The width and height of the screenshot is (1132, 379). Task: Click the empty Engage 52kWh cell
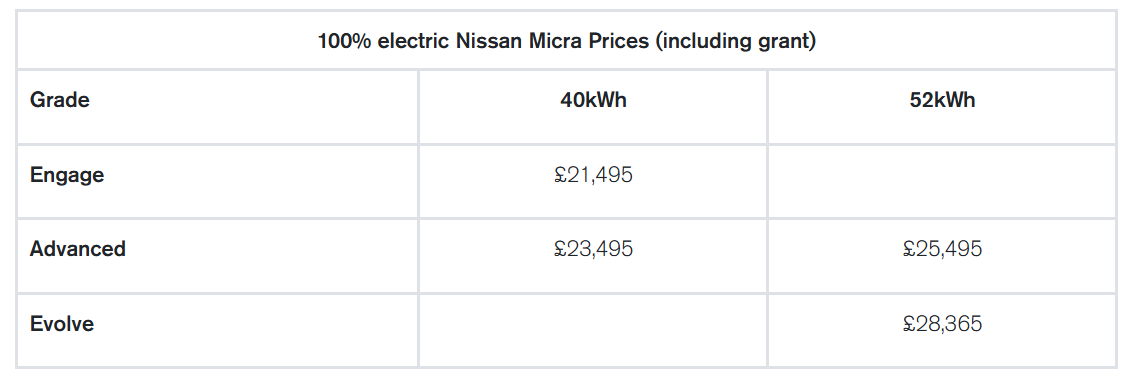[x=942, y=181]
